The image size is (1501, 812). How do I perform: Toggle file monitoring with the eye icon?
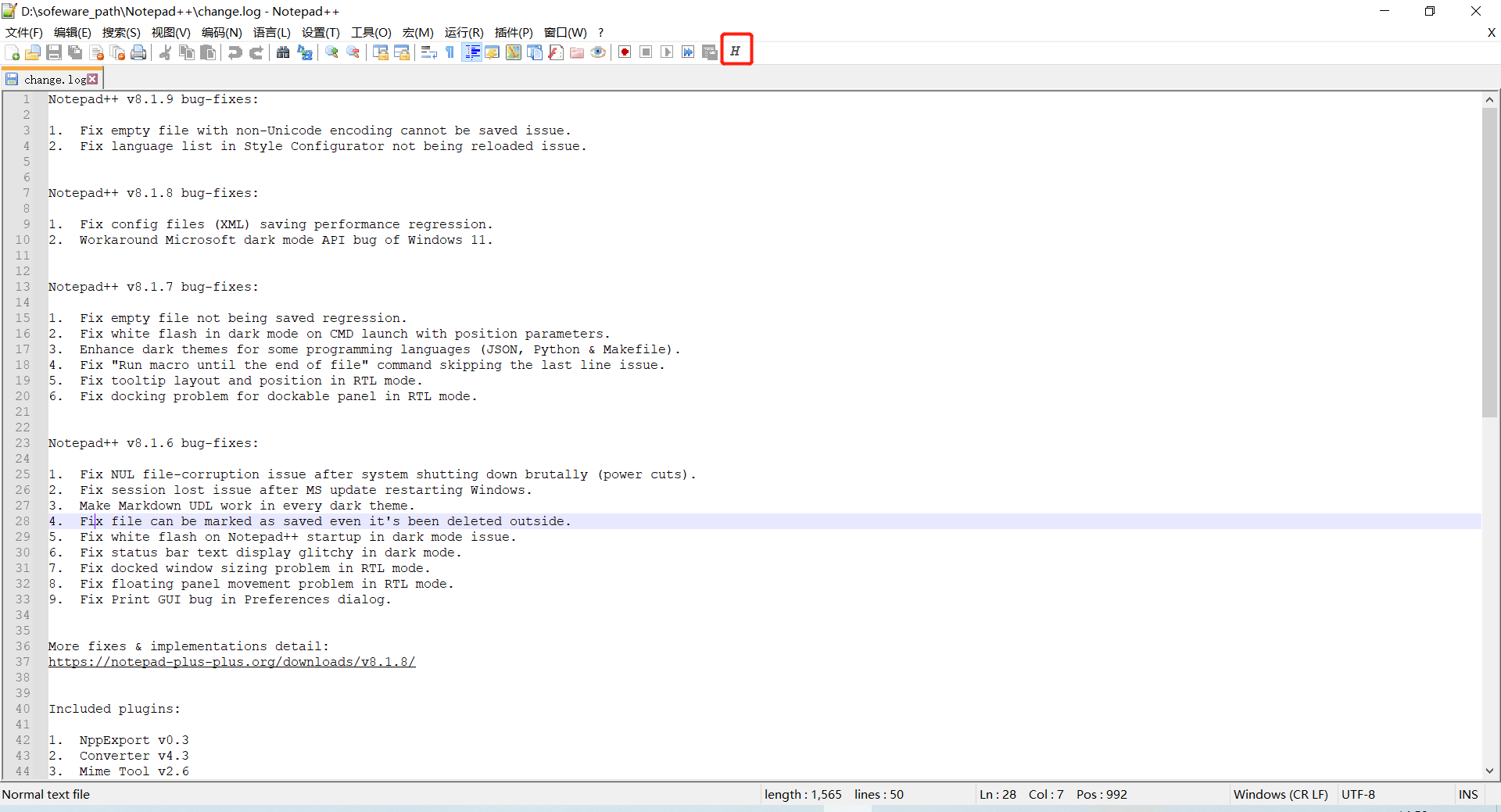point(598,52)
